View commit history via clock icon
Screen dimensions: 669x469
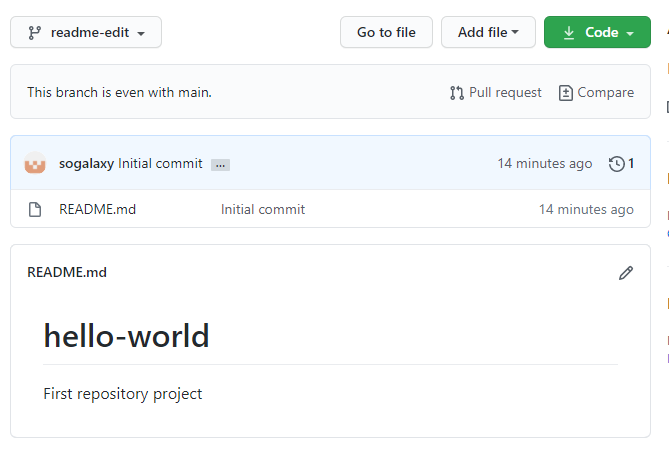pyautogui.click(x=617, y=163)
